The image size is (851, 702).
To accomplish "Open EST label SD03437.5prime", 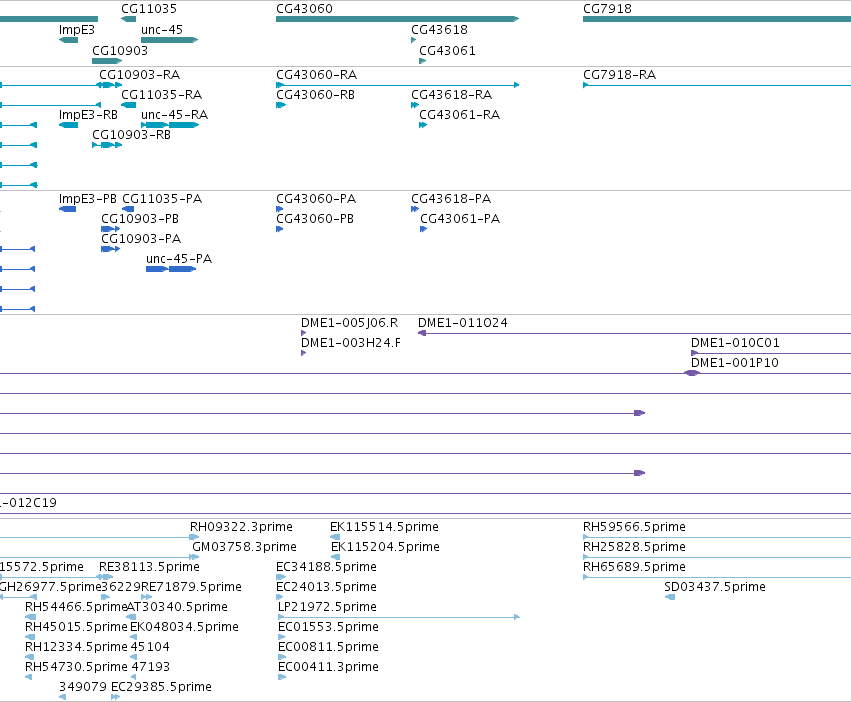I will [x=715, y=587].
